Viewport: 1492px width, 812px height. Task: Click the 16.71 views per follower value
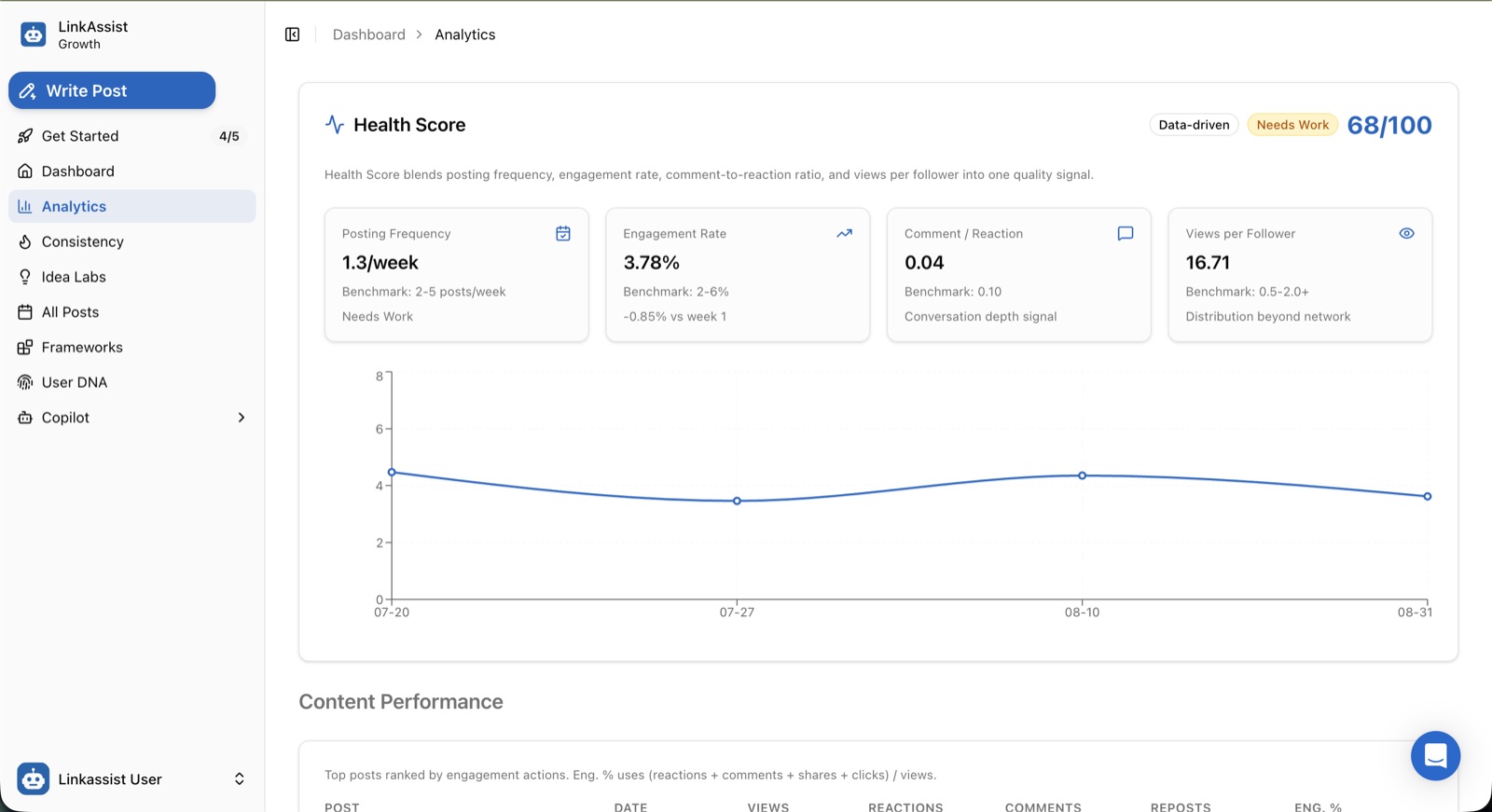1208,263
